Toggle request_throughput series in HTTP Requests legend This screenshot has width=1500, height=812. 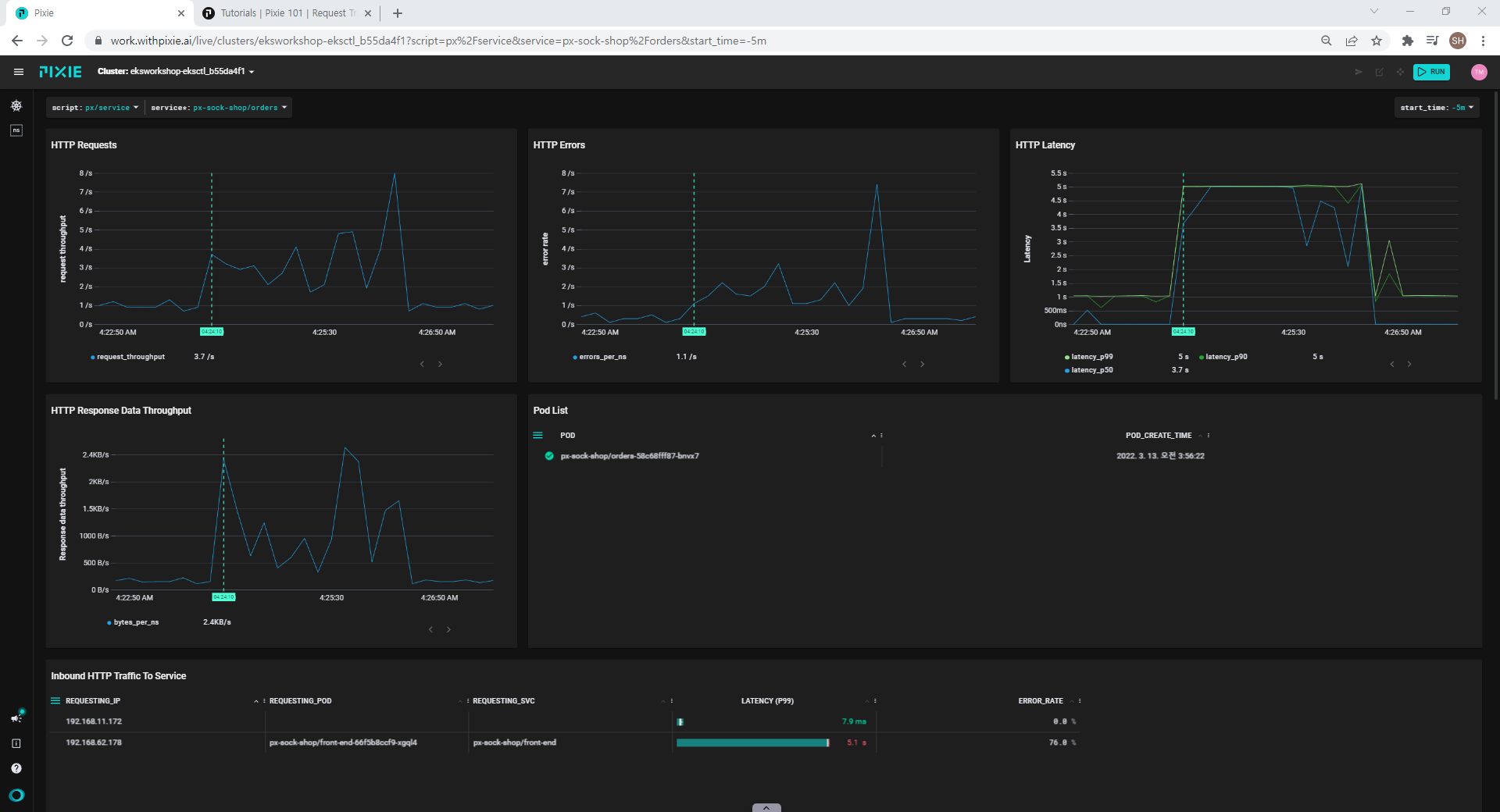point(127,357)
